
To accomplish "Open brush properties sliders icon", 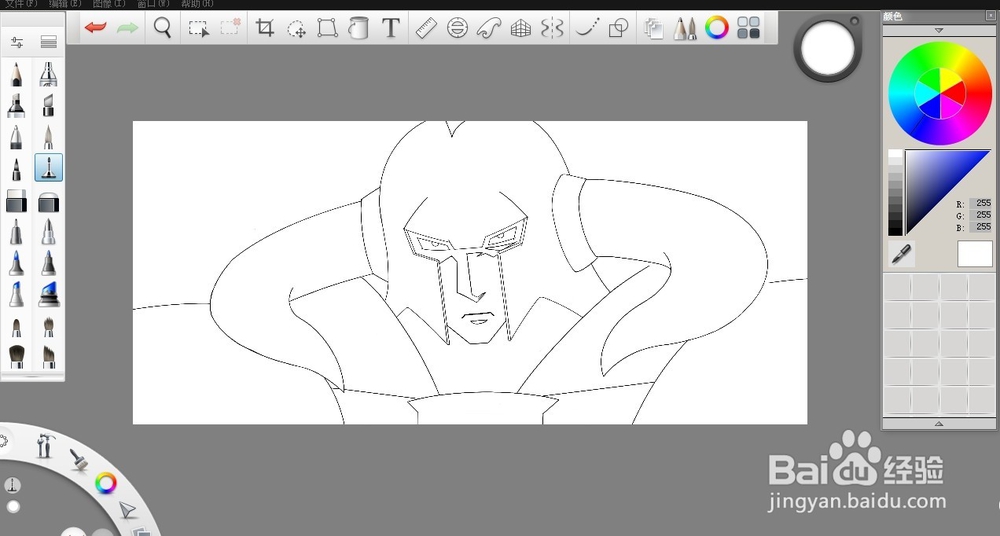I will 17,43.
